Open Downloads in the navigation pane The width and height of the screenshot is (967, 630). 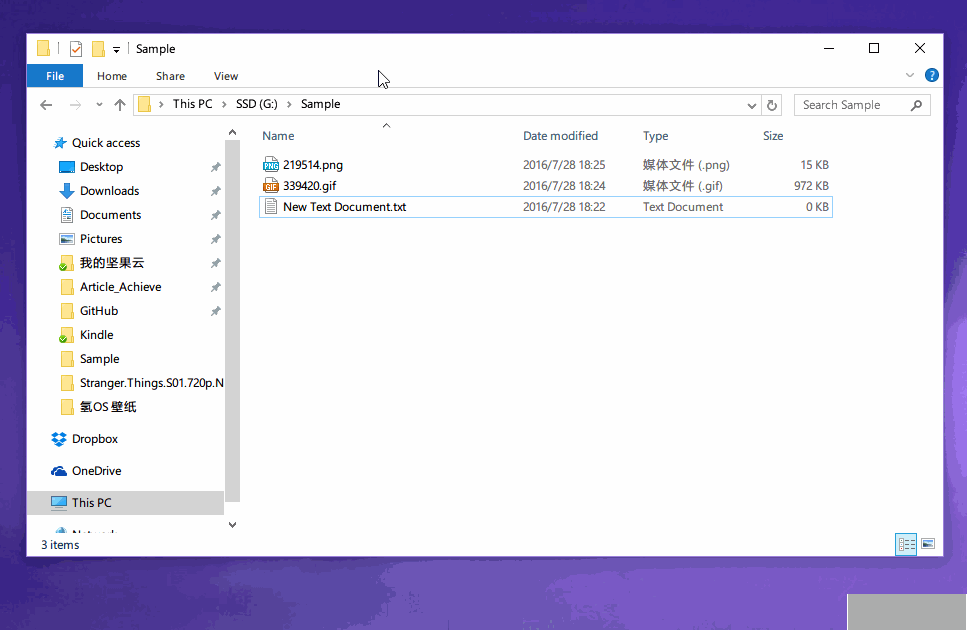point(109,191)
